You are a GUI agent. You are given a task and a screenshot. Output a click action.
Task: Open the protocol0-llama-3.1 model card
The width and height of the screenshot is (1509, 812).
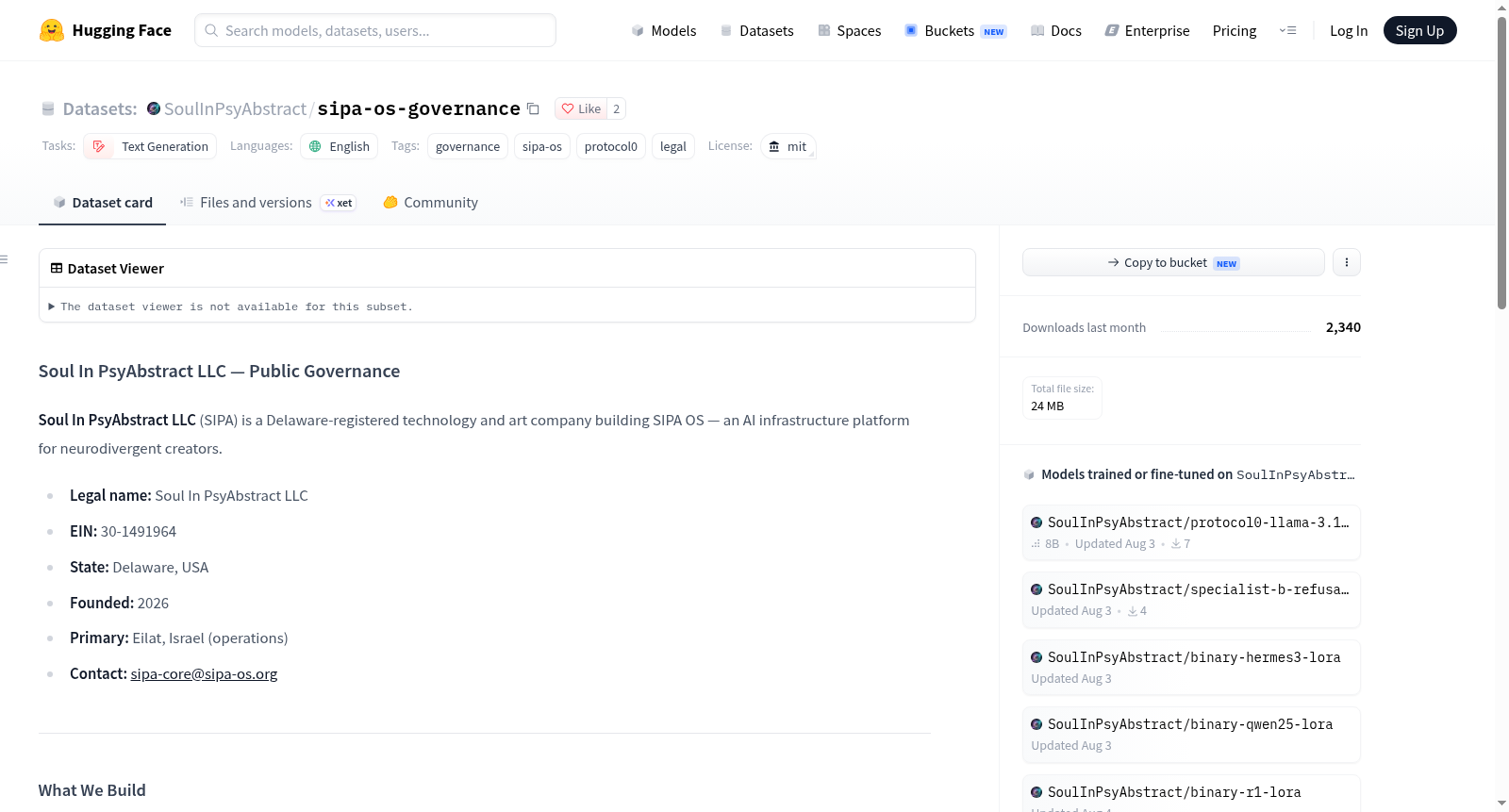tap(1191, 532)
